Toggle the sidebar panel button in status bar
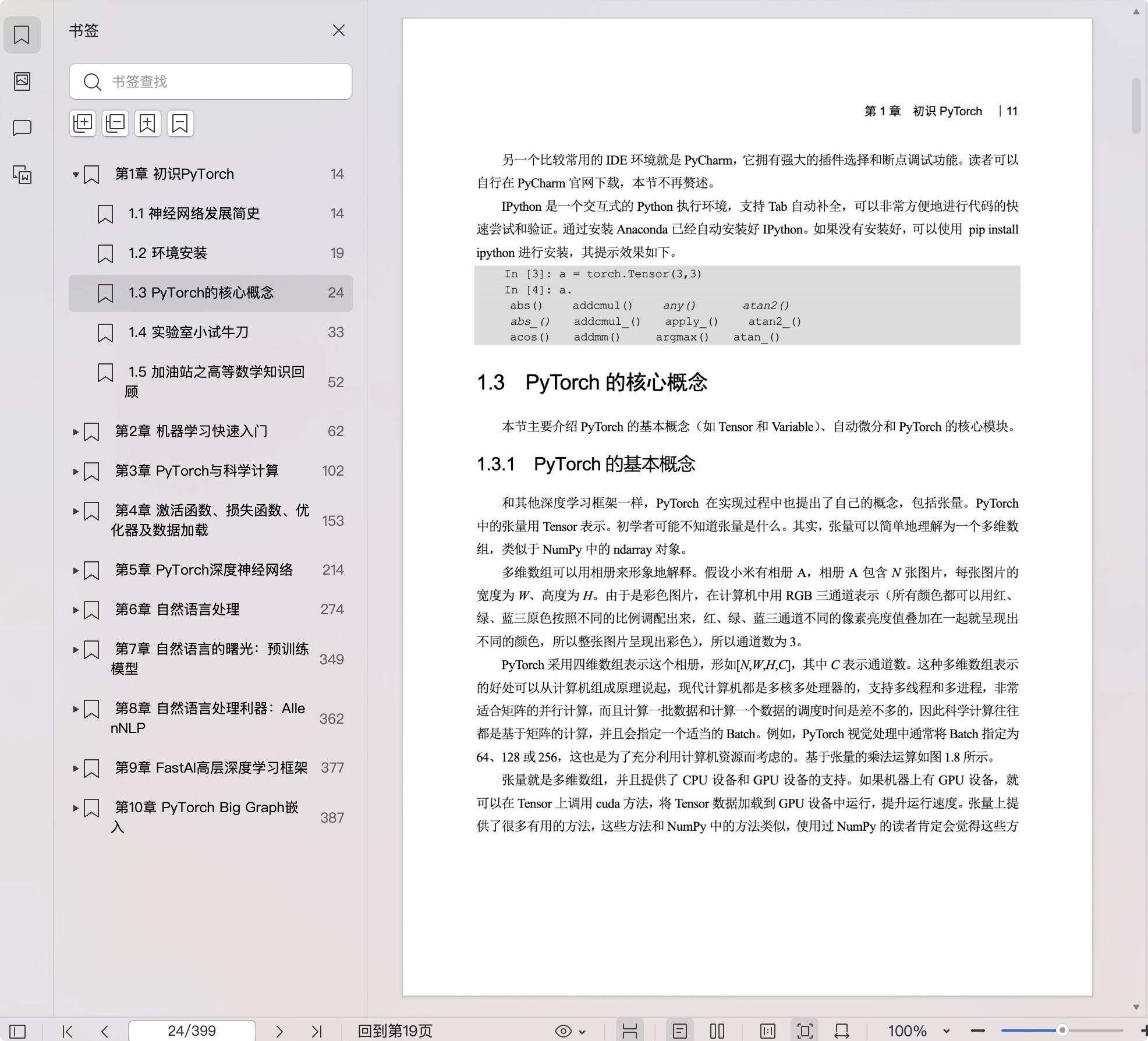Image resolution: width=1148 pixels, height=1041 pixels. [x=17, y=1031]
